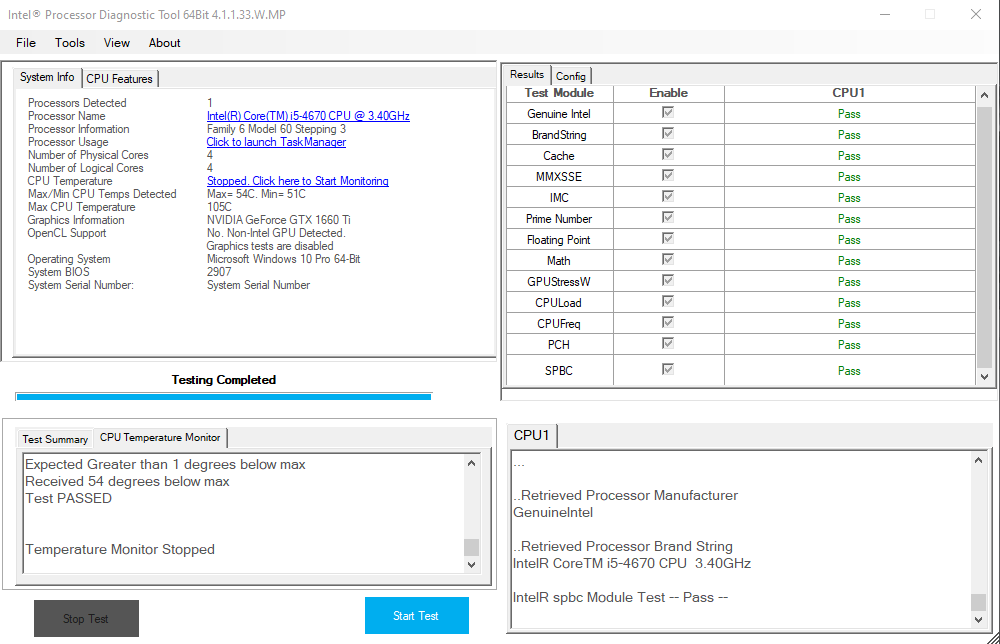
Task: Toggle the Math test checkbox
Action: (x=668, y=260)
